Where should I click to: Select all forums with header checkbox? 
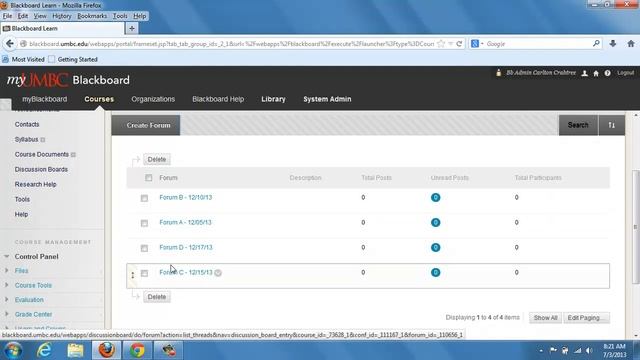click(149, 178)
